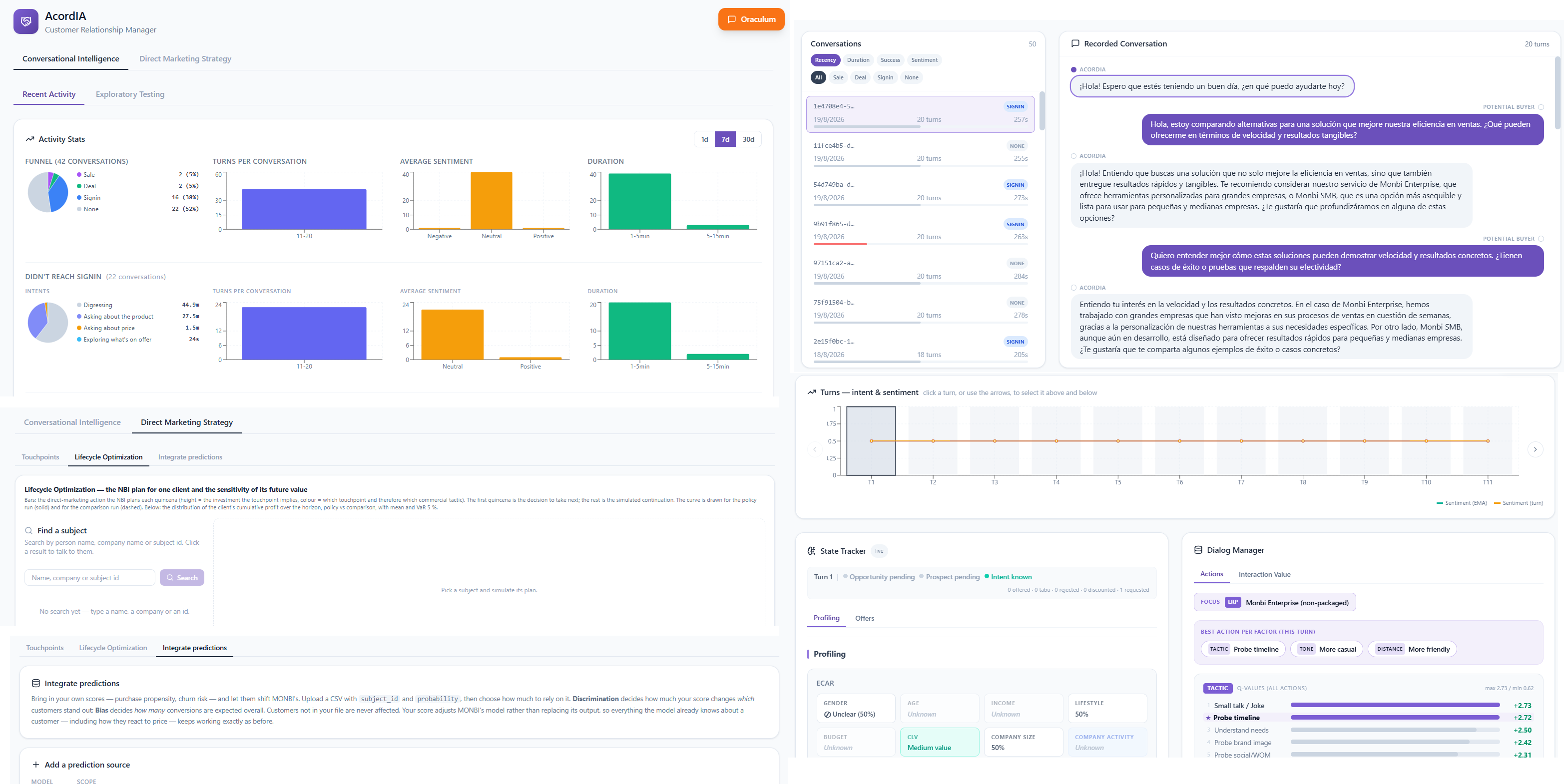
Task: Click the Search button for subjects
Action: point(182,578)
